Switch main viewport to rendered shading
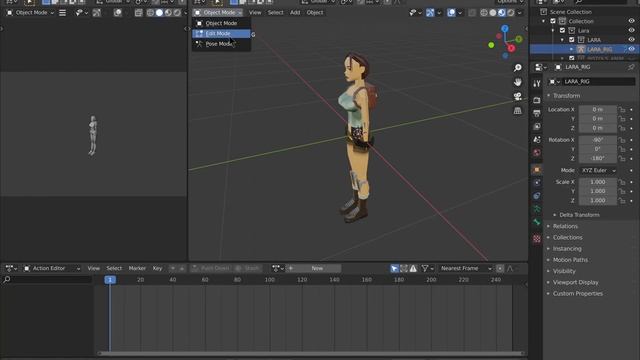This screenshot has height=360, width=640. [511, 13]
